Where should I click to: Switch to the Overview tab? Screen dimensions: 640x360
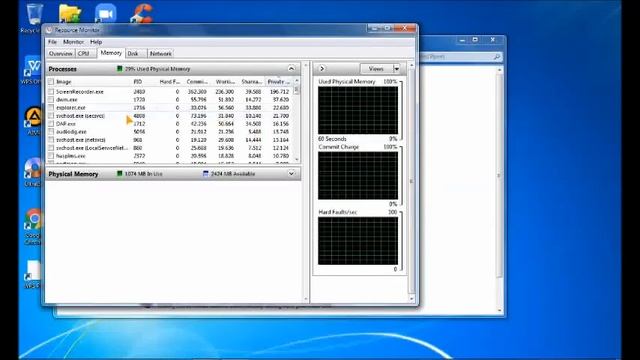[x=60, y=53]
